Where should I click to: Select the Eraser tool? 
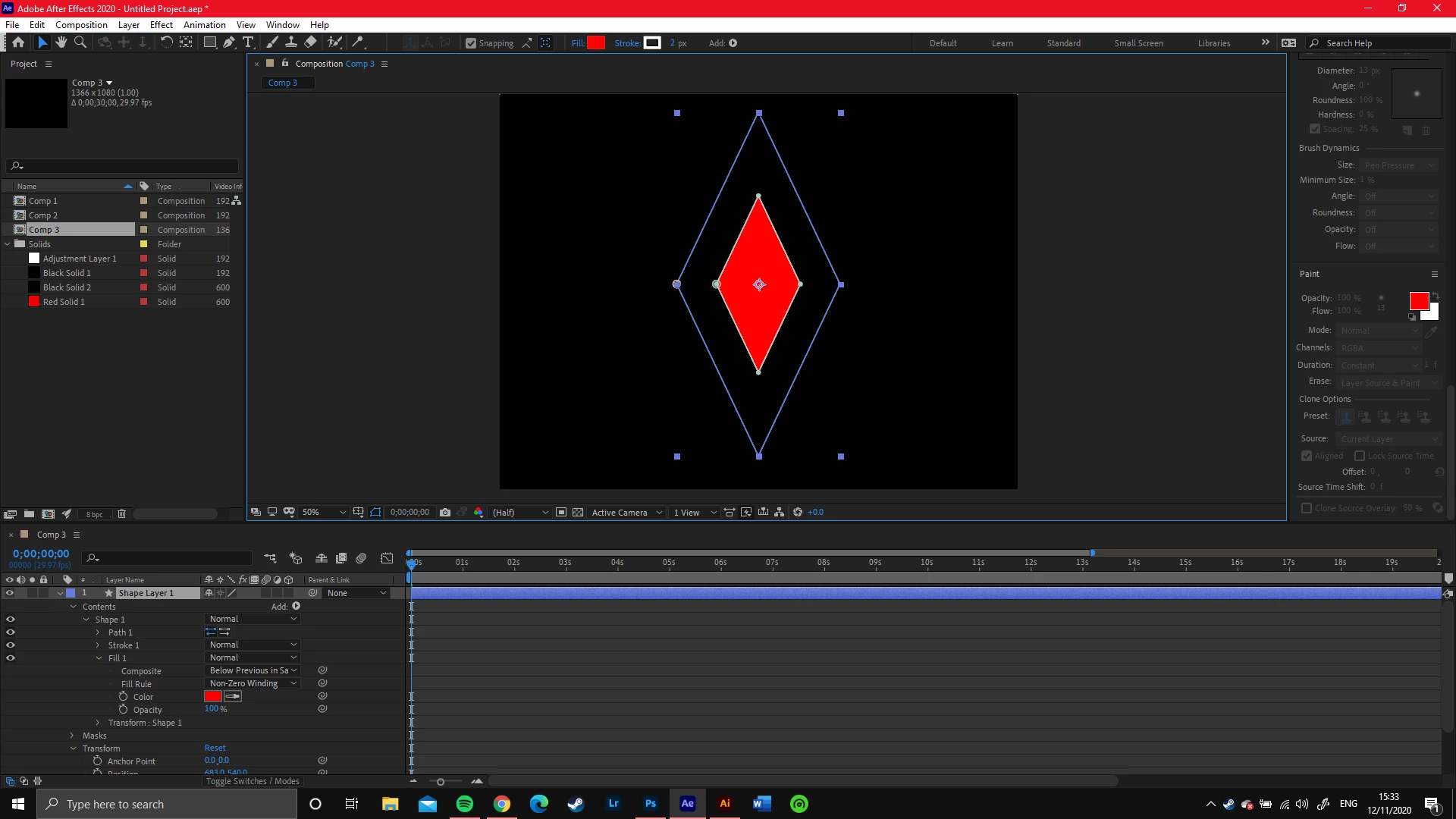pyautogui.click(x=310, y=42)
